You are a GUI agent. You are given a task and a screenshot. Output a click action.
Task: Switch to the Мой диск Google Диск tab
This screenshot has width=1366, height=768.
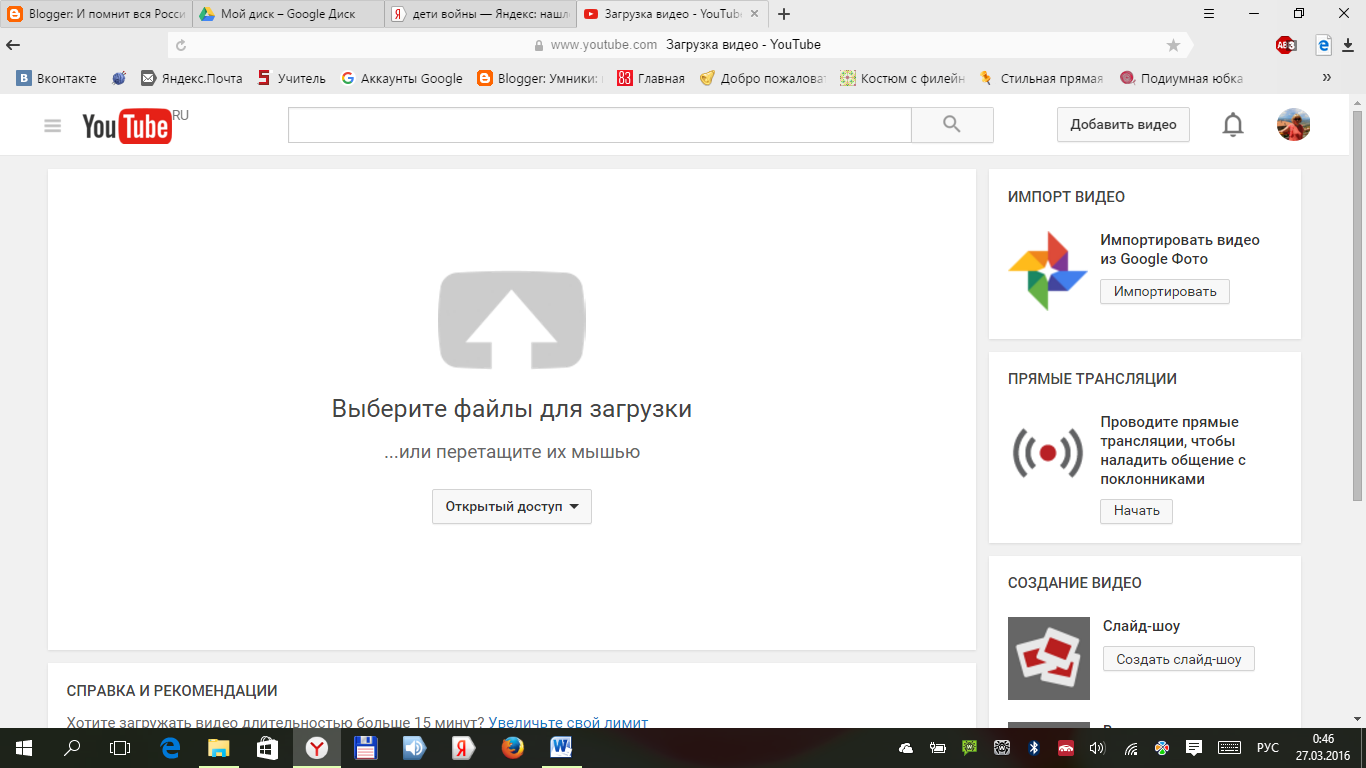point(288,14)
